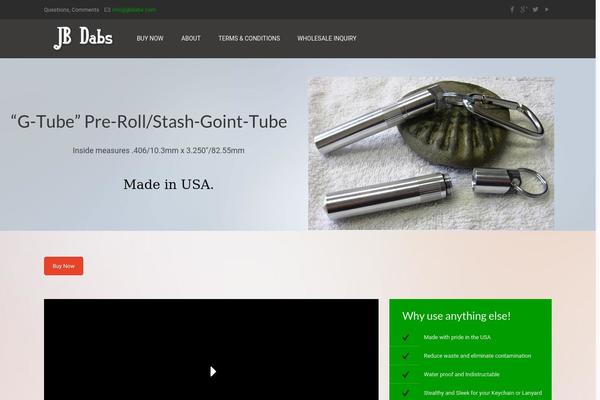600x400 pixels.
Task: Open the Wholesale Inquiry menu item
Action: pyautogui.click(x=327, y=38)
